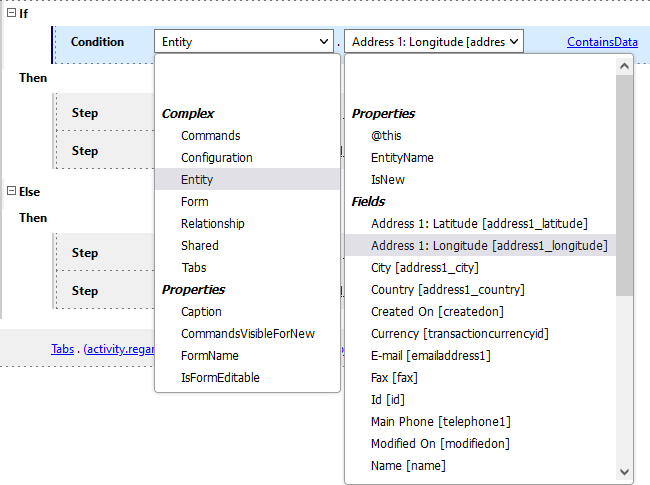Click the ContainsData link
The image size is (650, 485).
tap(602, 42)
